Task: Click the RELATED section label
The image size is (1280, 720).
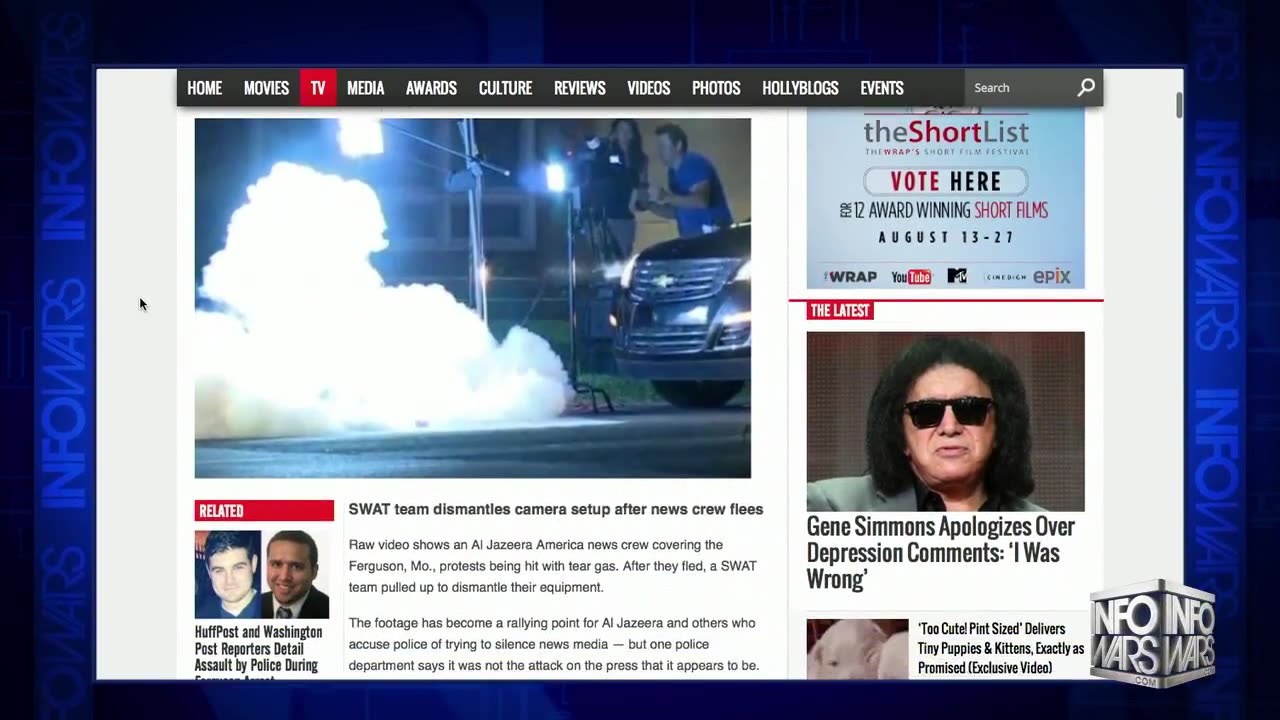Action: click(264, 511)
